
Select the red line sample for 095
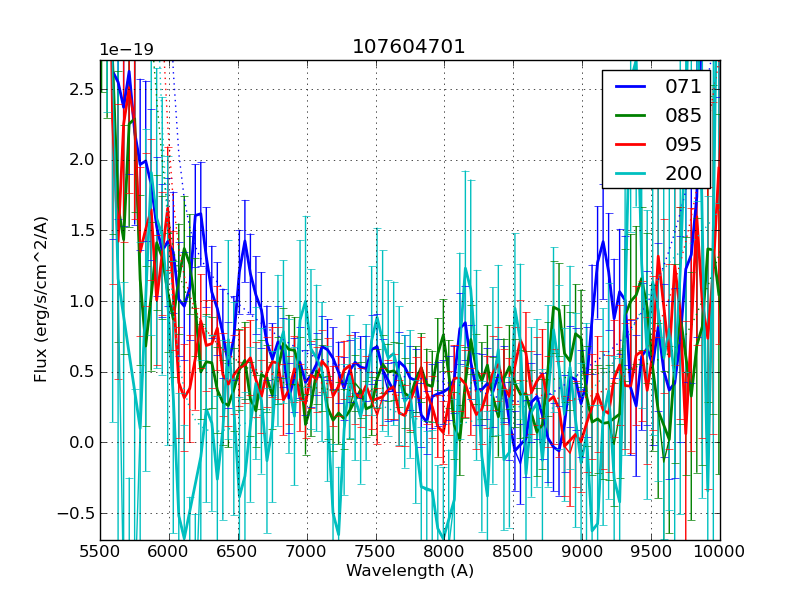click(x=630, y=144)
